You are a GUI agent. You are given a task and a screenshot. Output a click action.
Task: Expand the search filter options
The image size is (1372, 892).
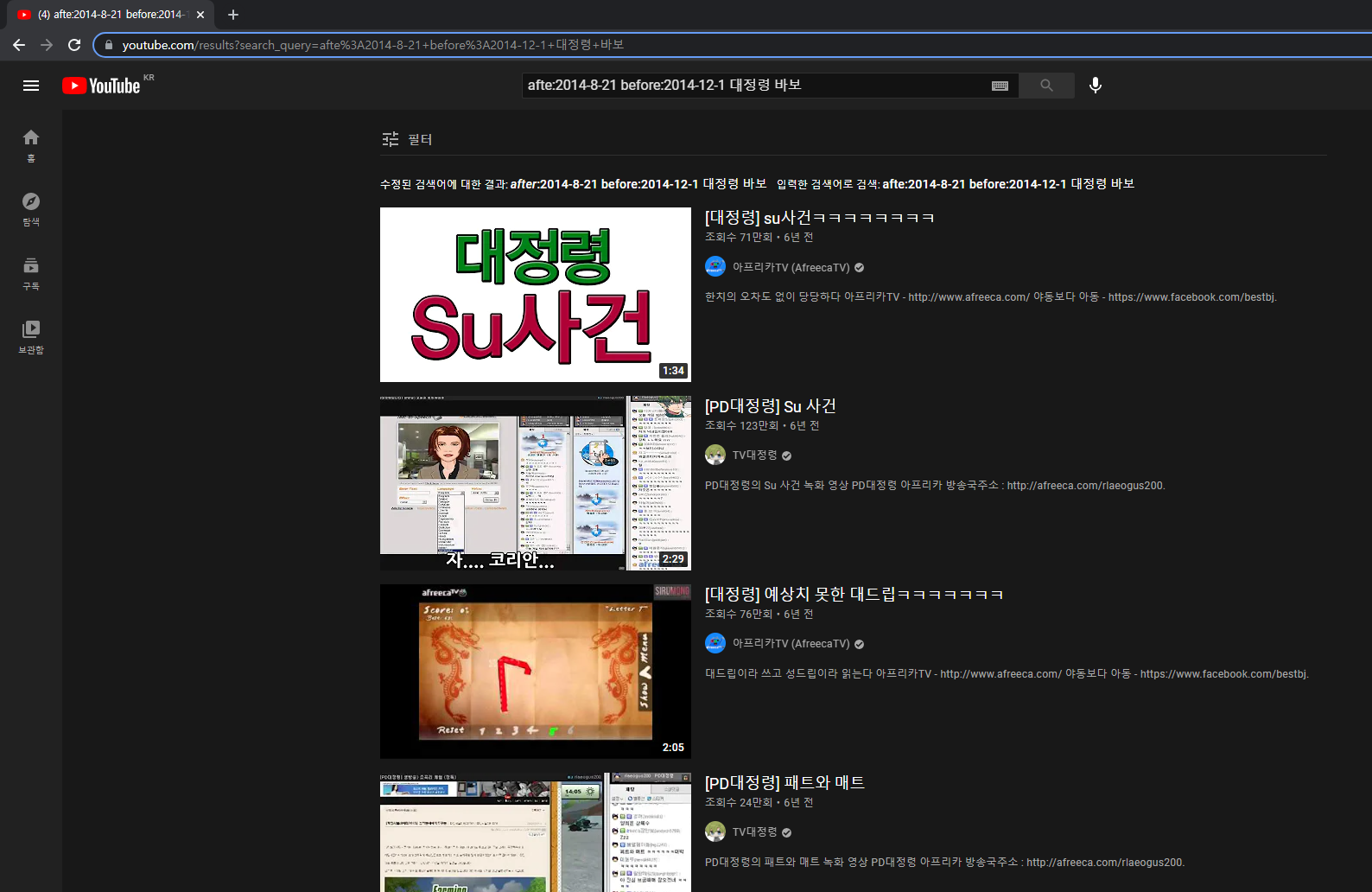tap(407, 139)
